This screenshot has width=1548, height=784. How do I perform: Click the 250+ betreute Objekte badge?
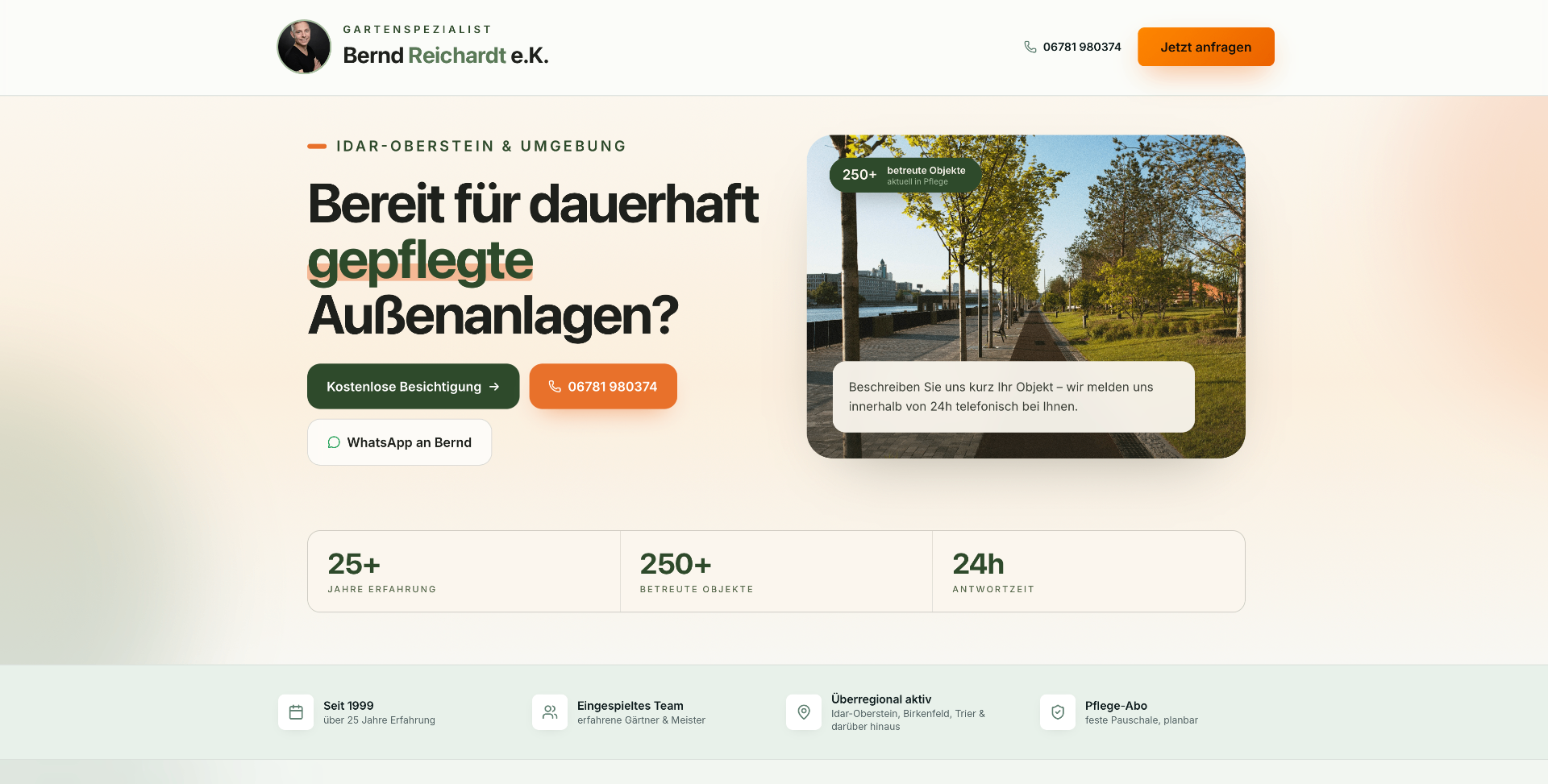click(905, 175)
